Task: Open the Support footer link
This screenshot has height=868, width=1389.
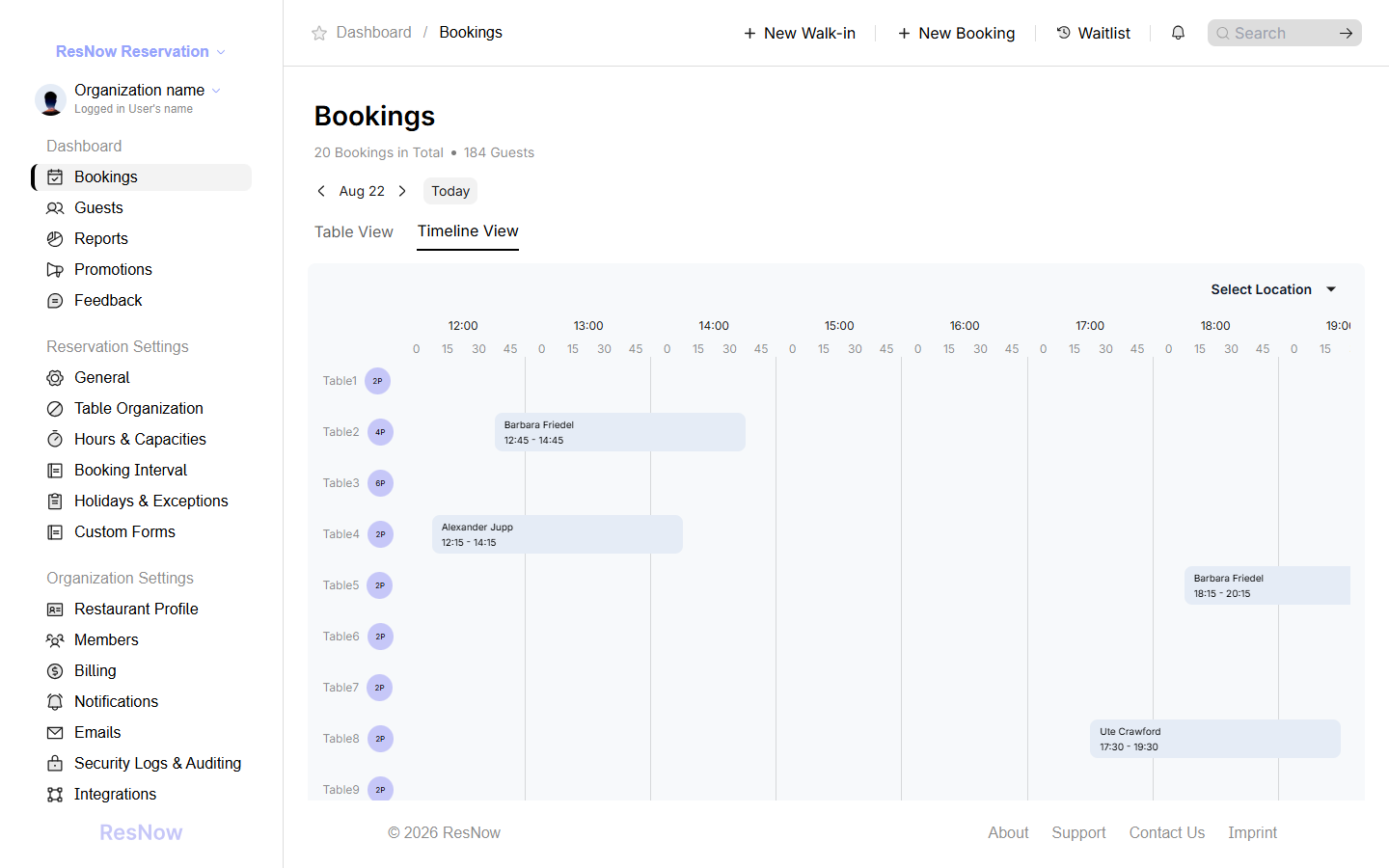Action: [x=1078, y=832]
